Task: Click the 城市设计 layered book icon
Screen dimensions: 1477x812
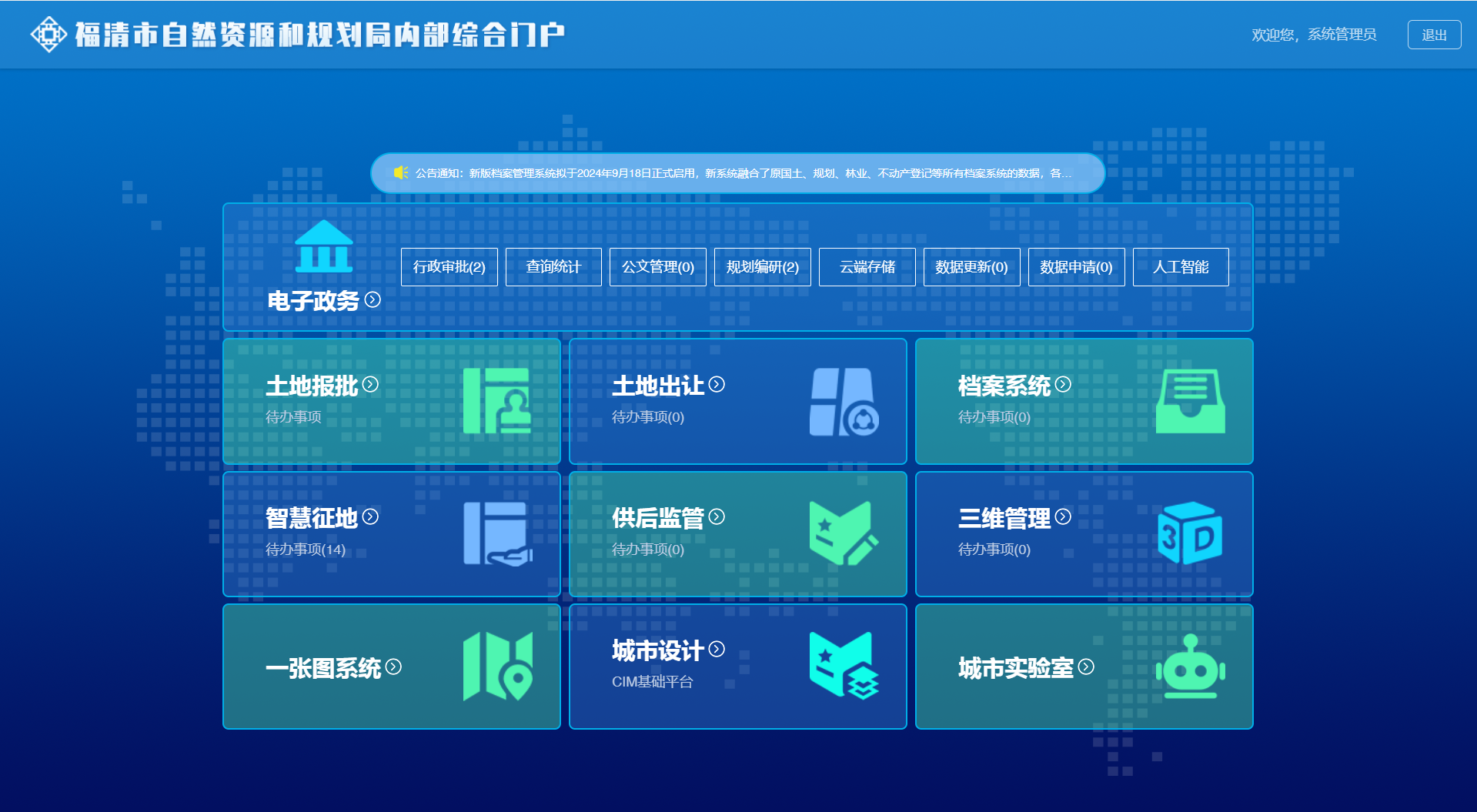Action: pos(844,666)
